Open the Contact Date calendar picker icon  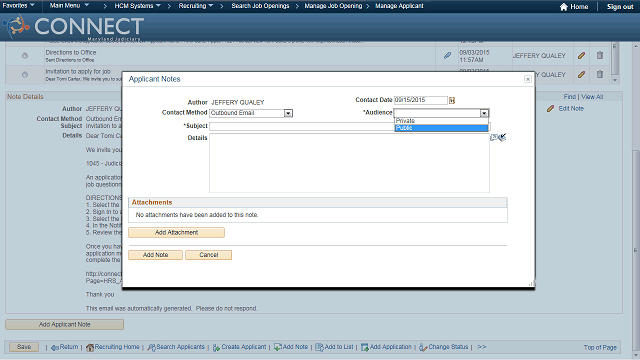click(x=452, y=100)
